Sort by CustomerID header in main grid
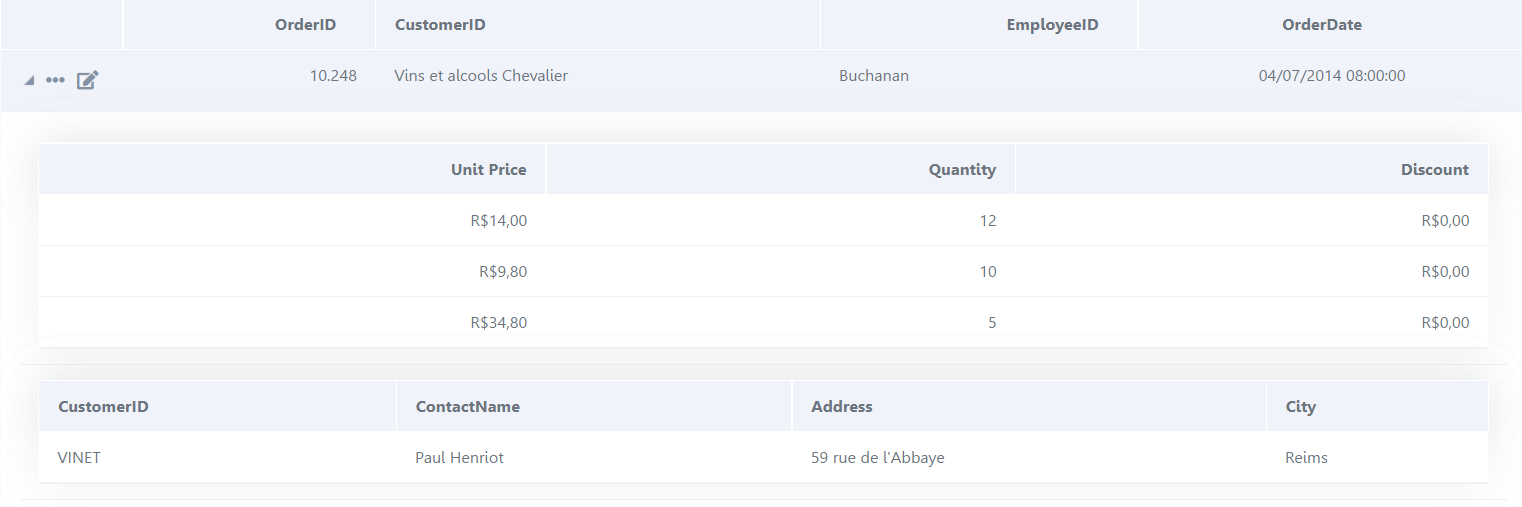This screenshot has width=1522, height=507. (598, 25)
